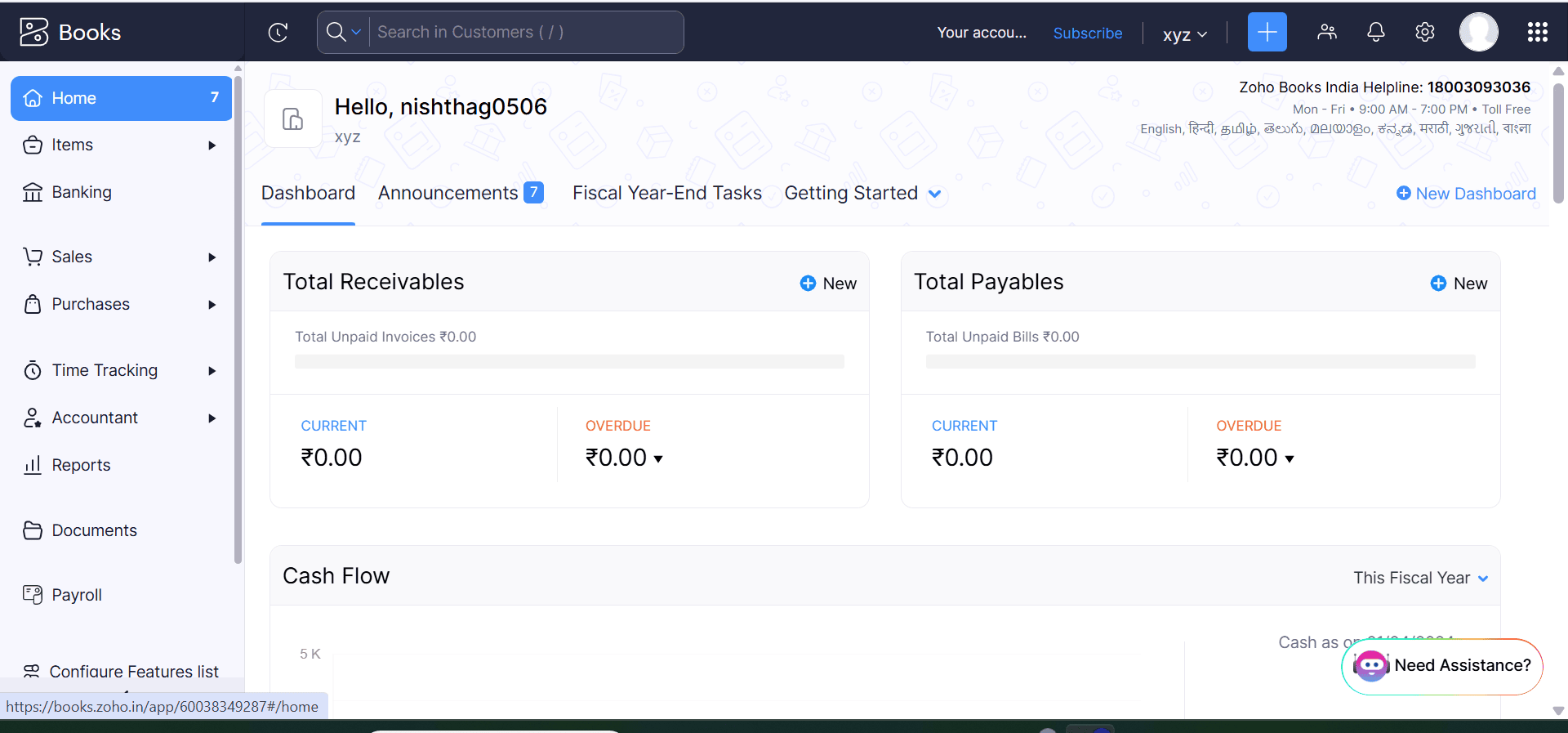The image size is (1568, 733).
Task: Click the Need Assistance? button
Action: click(1442, 666)
